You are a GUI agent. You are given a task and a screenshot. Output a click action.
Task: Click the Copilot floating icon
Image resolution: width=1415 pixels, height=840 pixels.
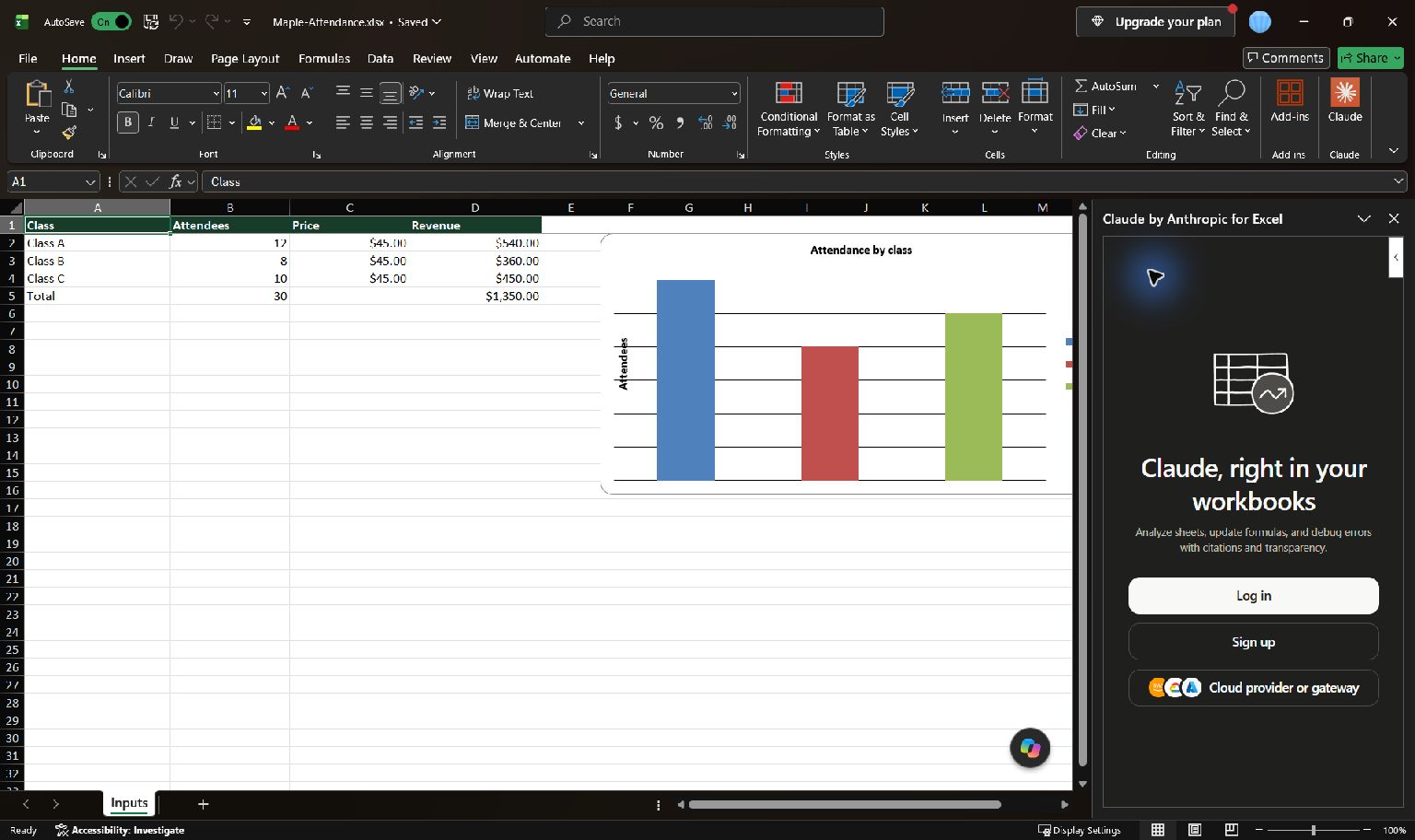click(1030, 748)
